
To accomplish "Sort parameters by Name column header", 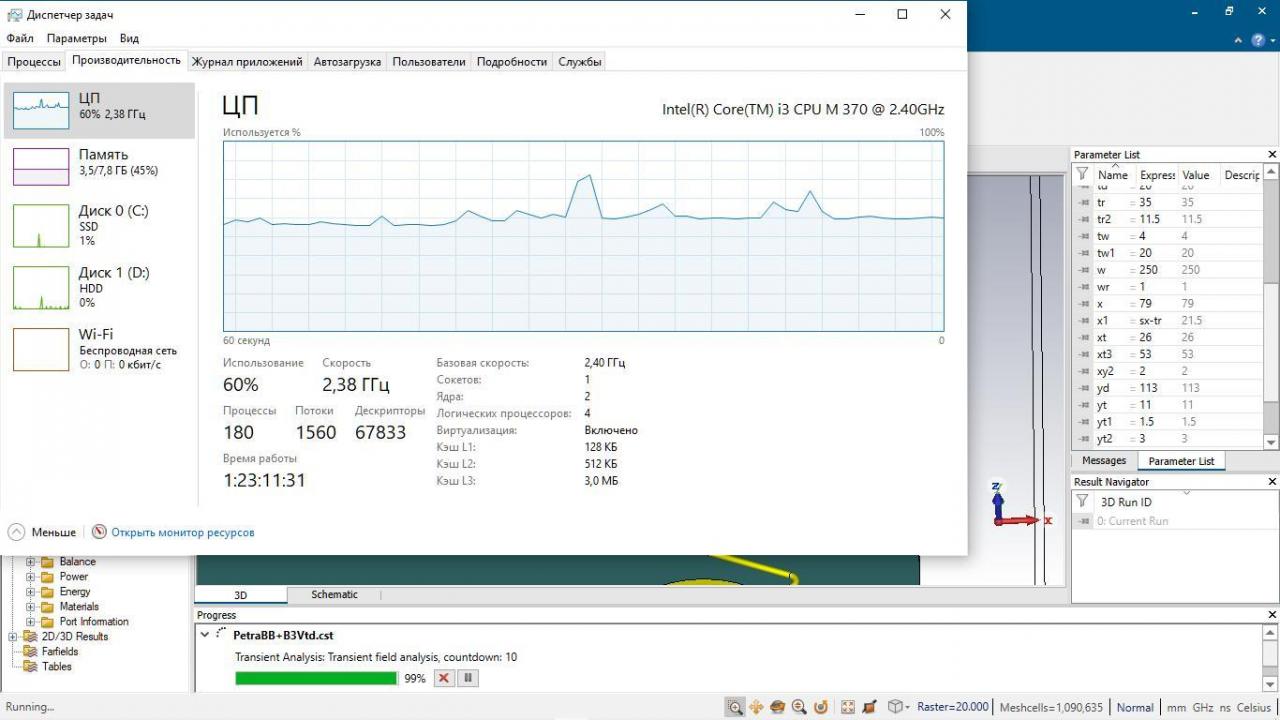I will point(1113,175).
